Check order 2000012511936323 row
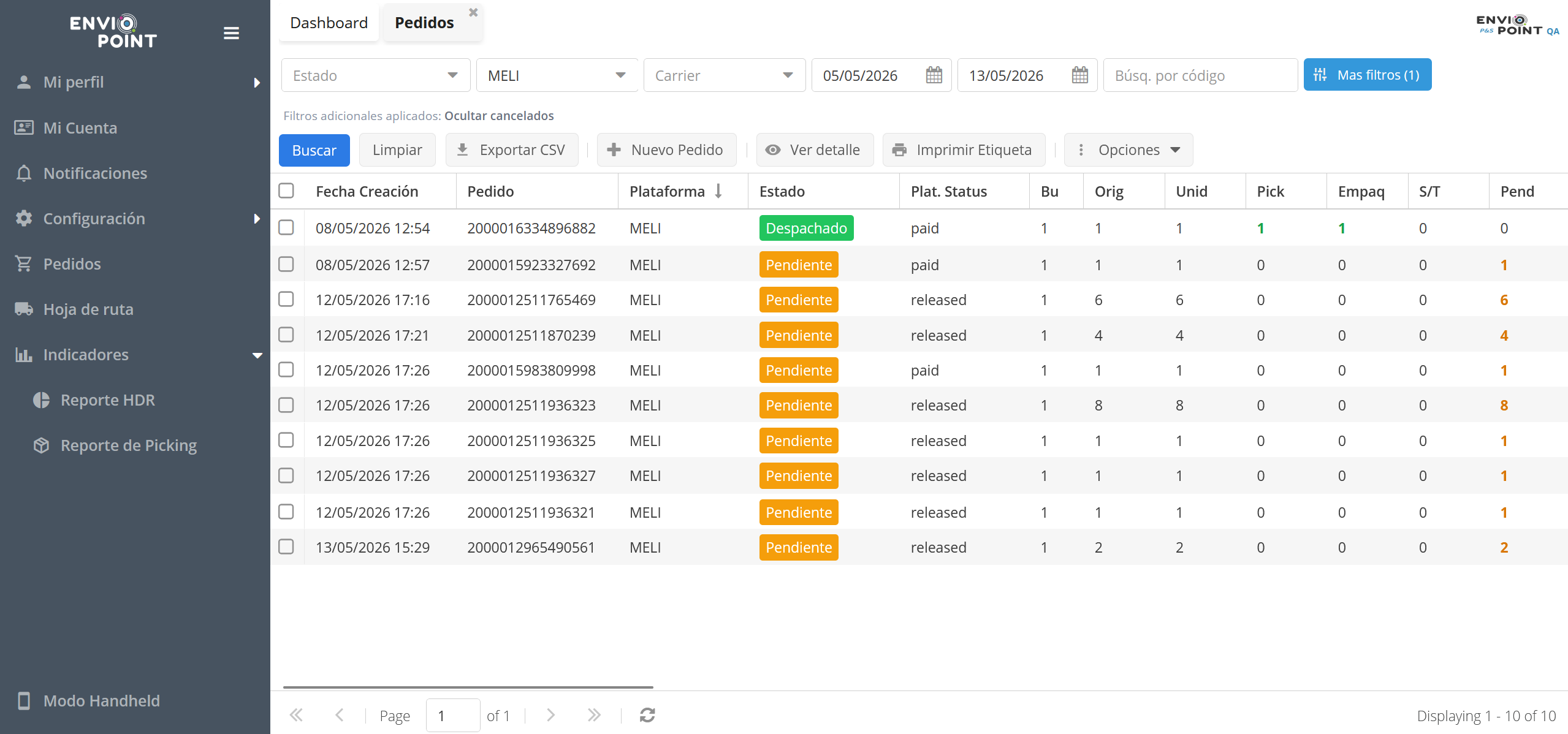This screenshot has width=1568, height=734. pyautogui.click(x=286, y=405)
